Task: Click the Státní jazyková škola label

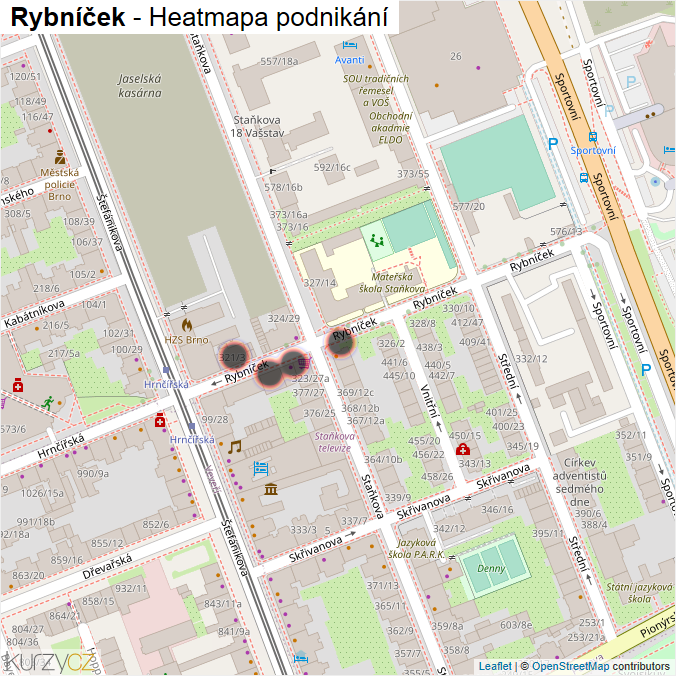Action: tap(639, 593)
